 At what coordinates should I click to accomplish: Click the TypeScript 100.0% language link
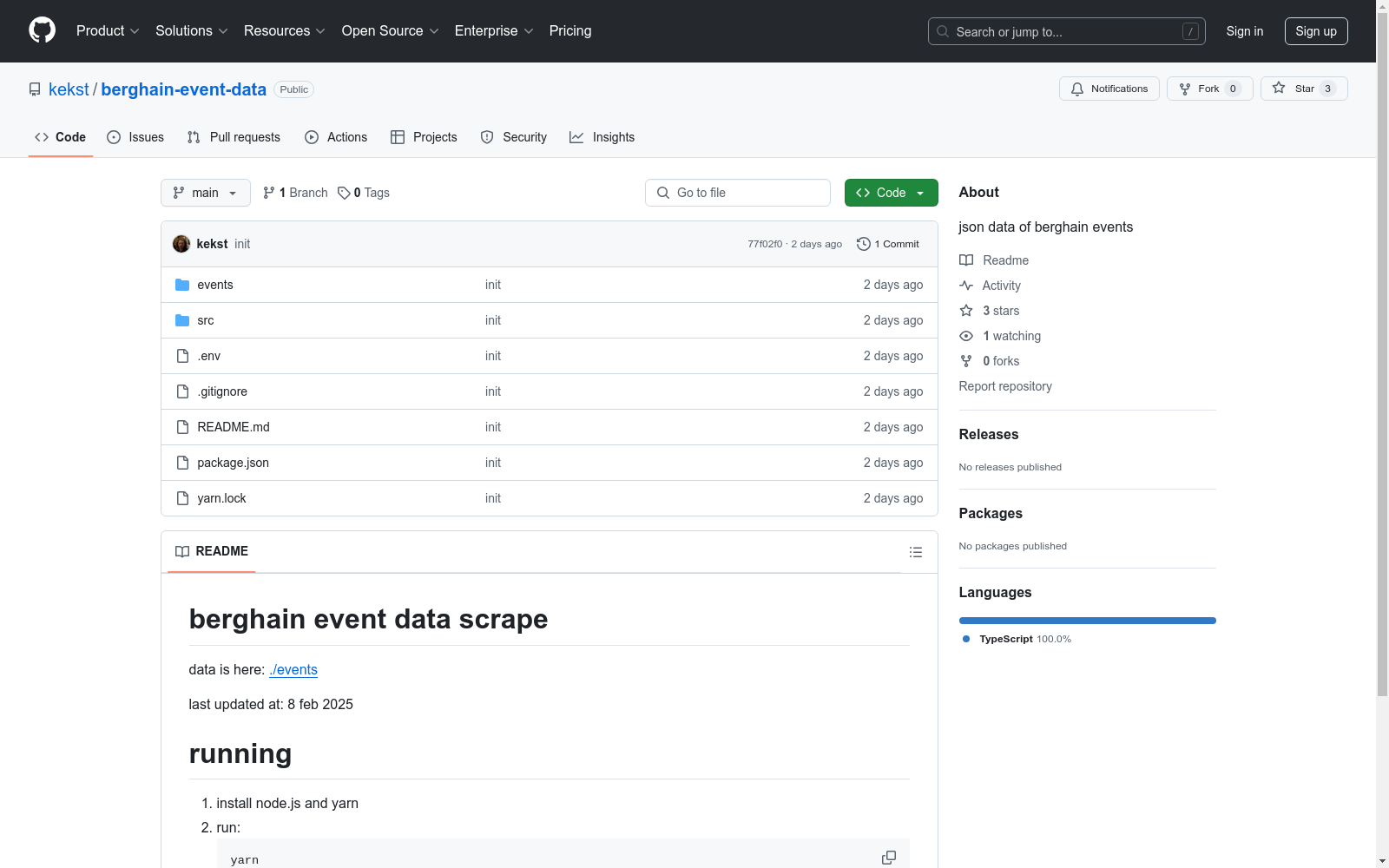(1017, 639)
